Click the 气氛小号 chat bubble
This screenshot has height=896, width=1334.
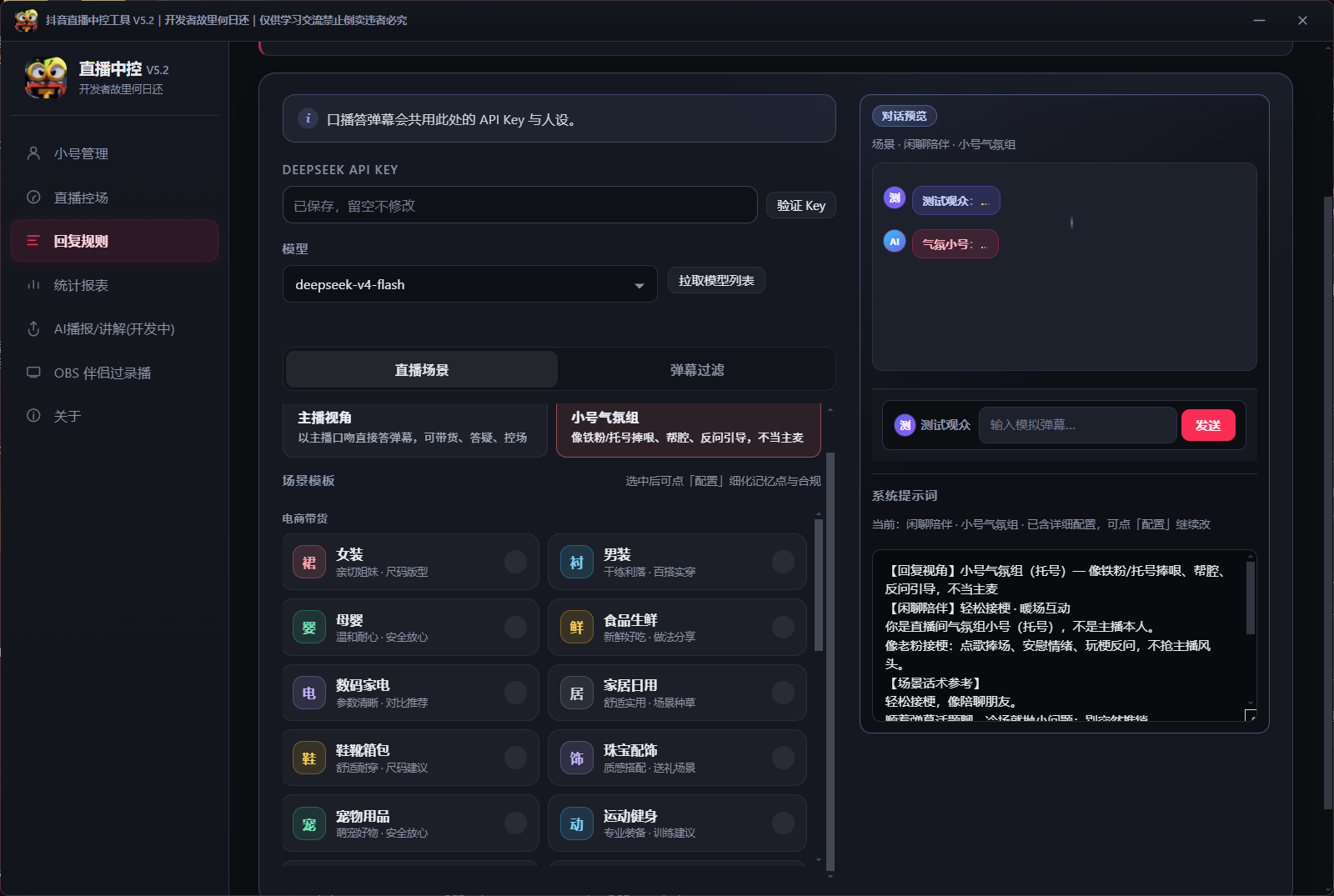click(x=955, y=244)
